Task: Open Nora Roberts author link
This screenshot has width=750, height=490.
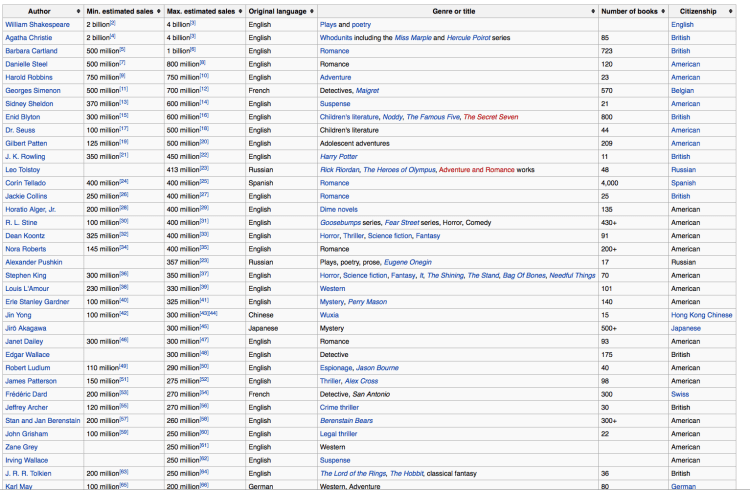Action: (x=26, y=249)
